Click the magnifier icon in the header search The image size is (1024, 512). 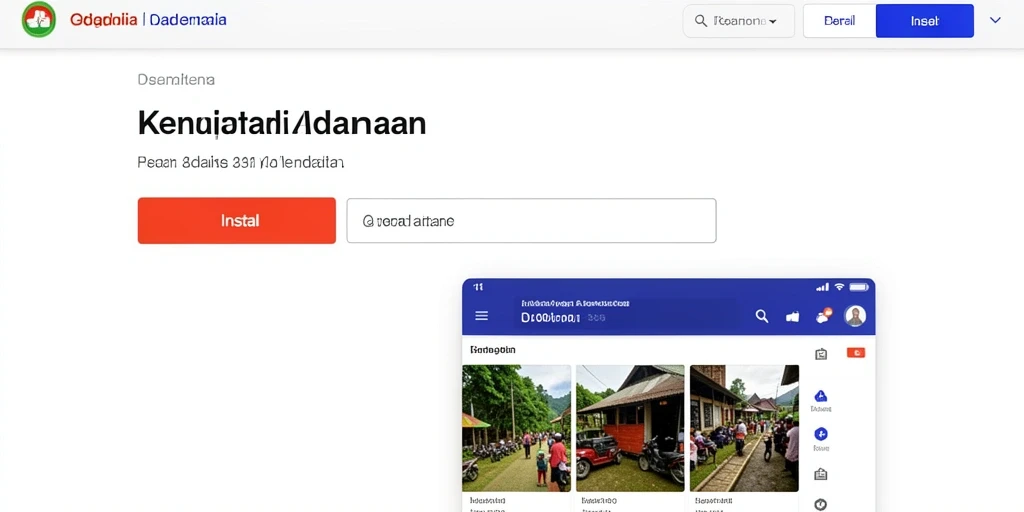[x=701, y=21]
